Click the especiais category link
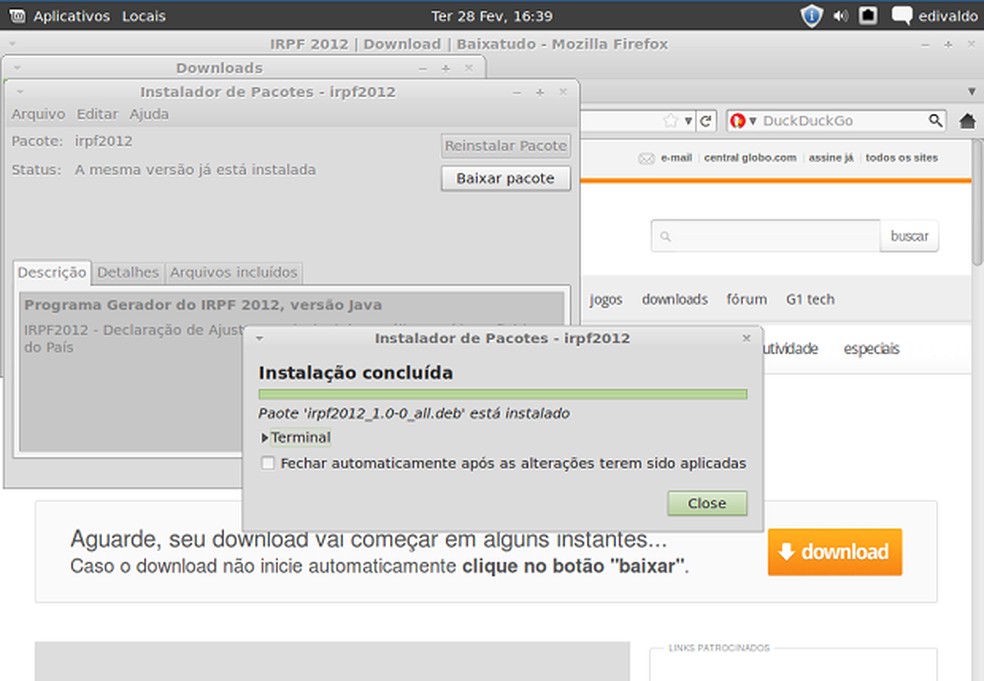Image resolution: width=984 pixels, height=681 pixels. click(x=872, y=348)
